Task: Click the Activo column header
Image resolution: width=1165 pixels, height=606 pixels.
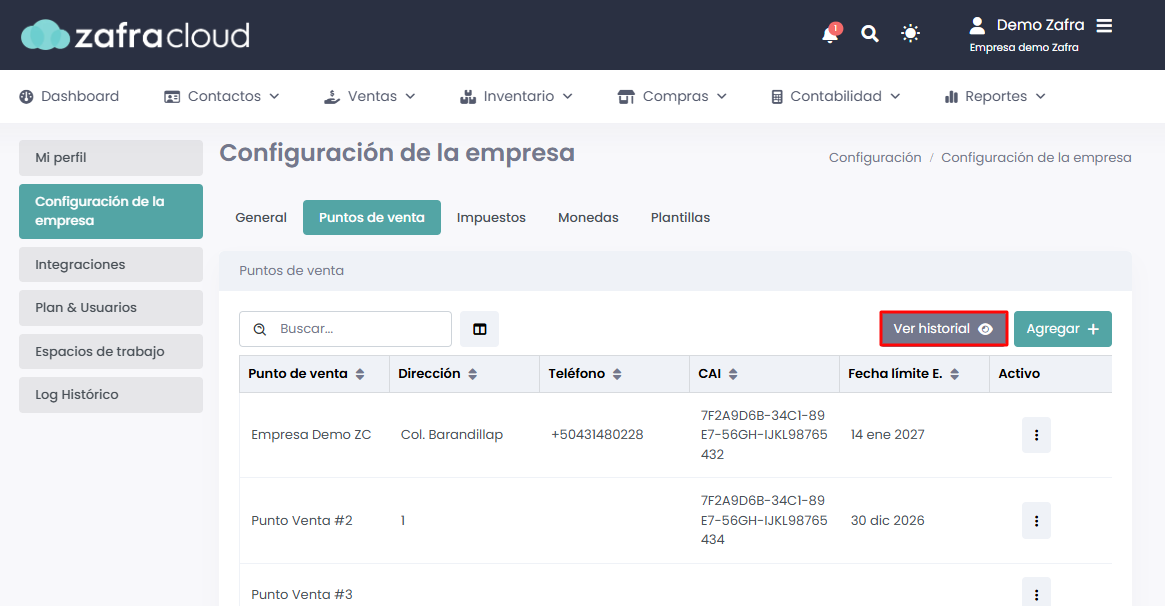Action: pos(1019,374)
